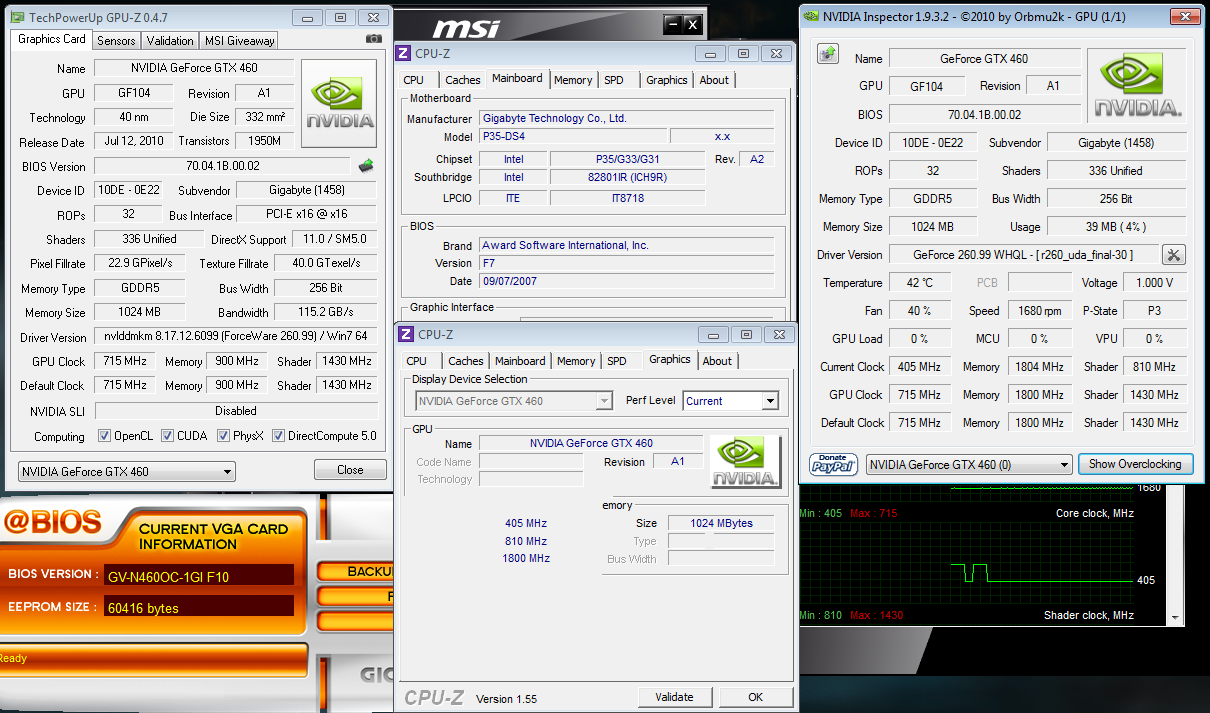Click the Validate button in CPU-Z
The height and width of the screenshot is (713, 1210).
tap(674, 697)
